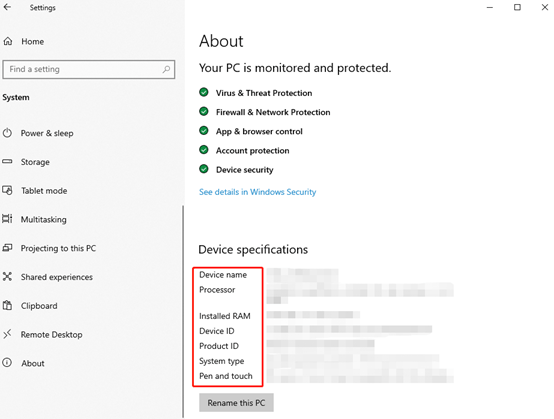Click the Account protection text
This screenshot has width=554, height=419.
tap(253, 151)
